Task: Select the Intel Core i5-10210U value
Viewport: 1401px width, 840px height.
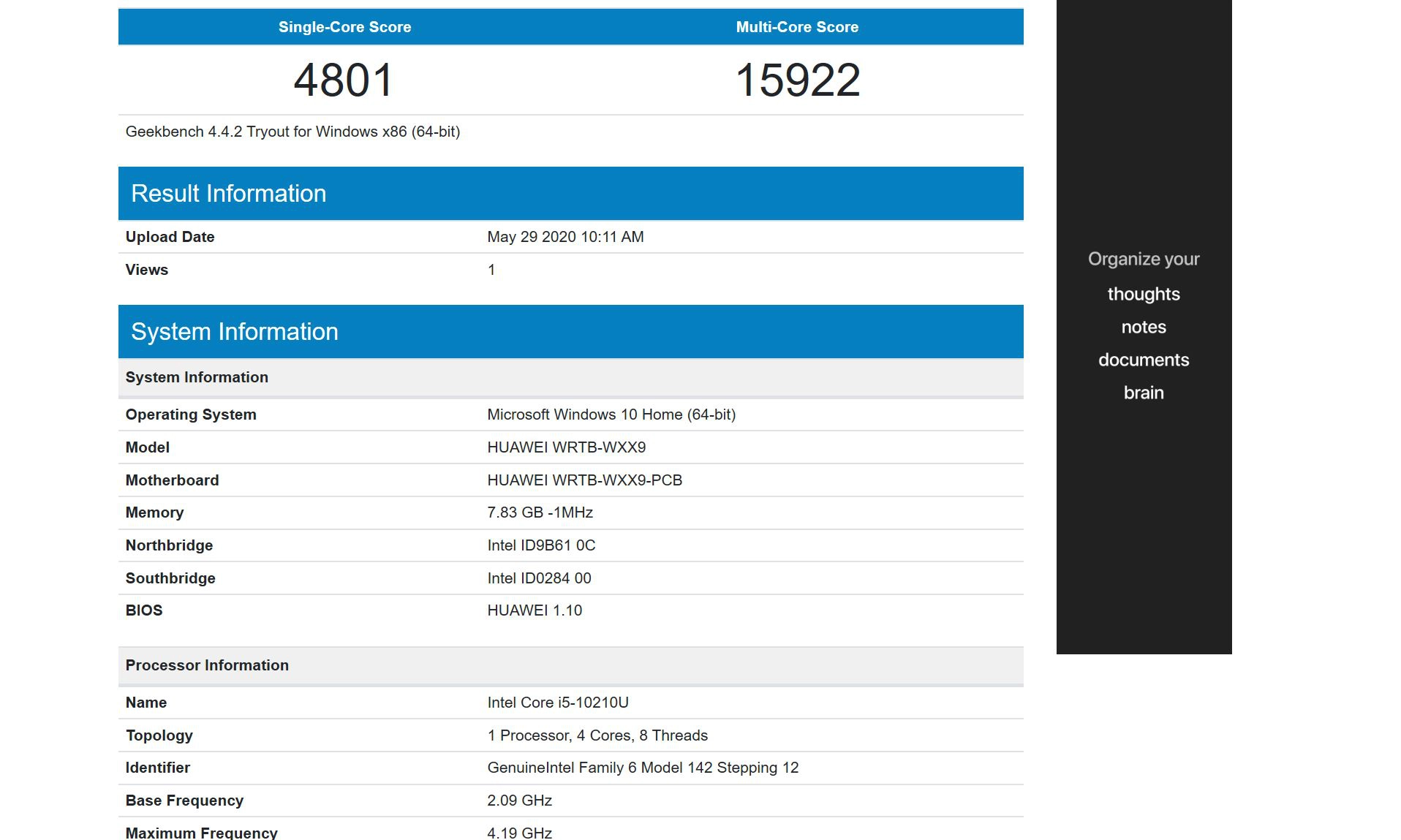Action: (558, 703)
